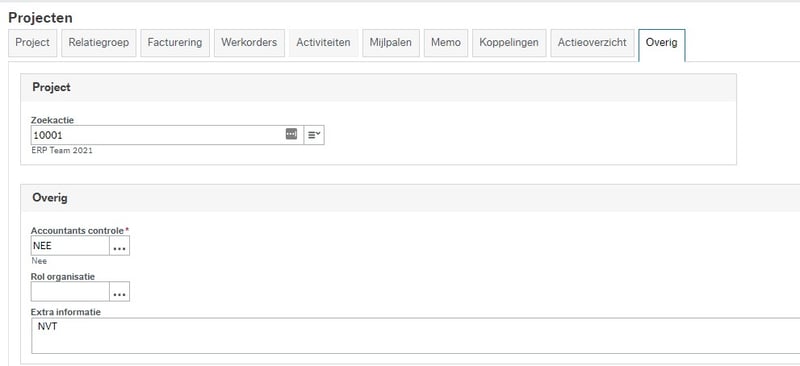This screenshot has height=366, width=800.
Task: Switch to the Memo tab
Action: [446, 43]
